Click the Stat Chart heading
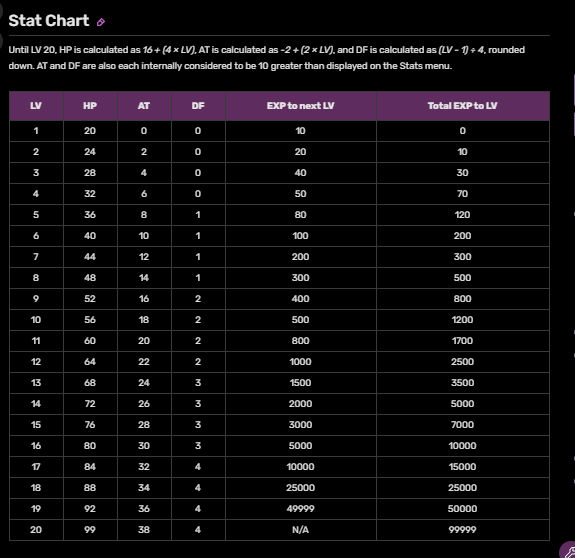Viewport: 575px width, 558px height. (x=49, y=21)
